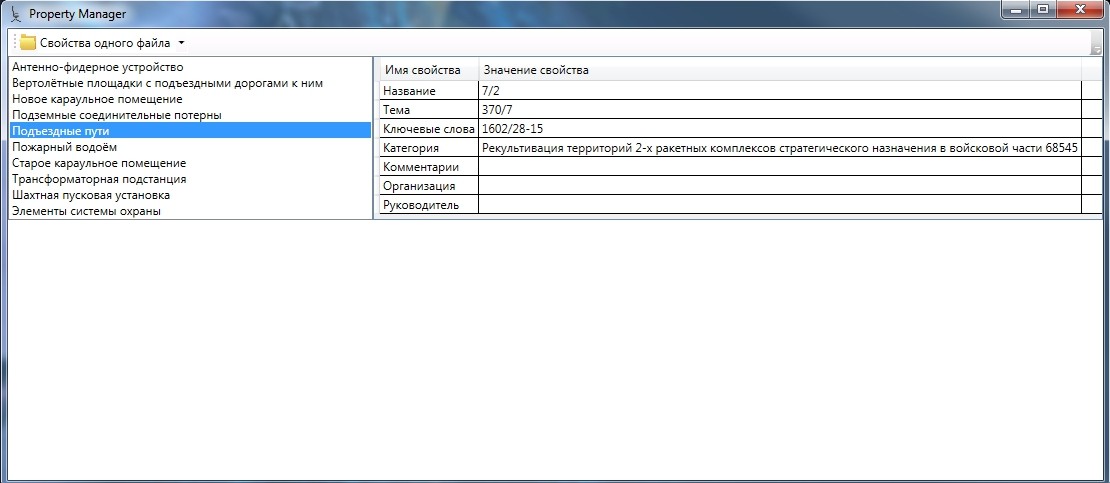
Task: Click the empty value cell for 'Организация'
Action: tap(780, 186)
